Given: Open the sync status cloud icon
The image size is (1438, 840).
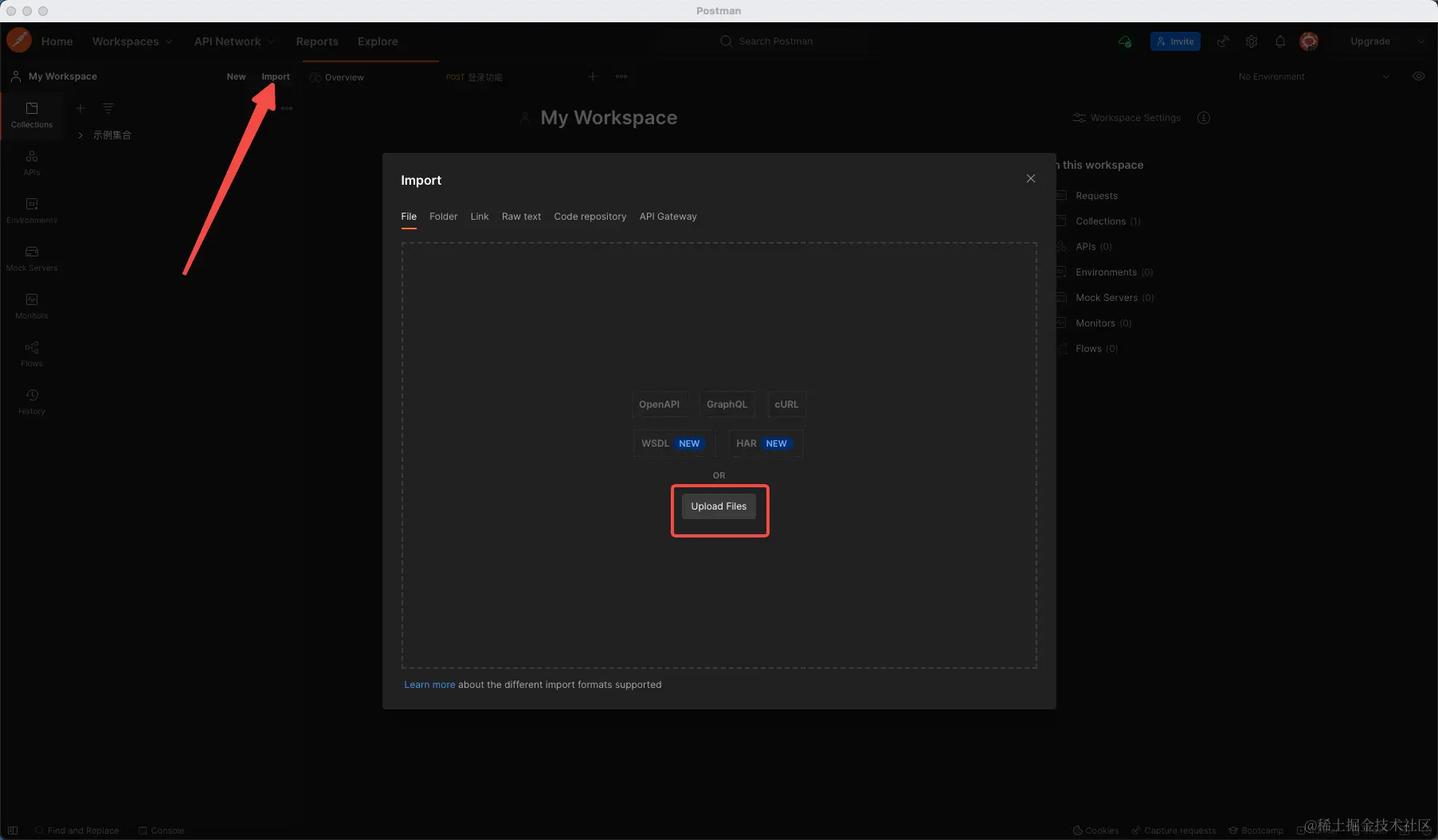Looking at the screenshot, I should (x=1125, y=41).
